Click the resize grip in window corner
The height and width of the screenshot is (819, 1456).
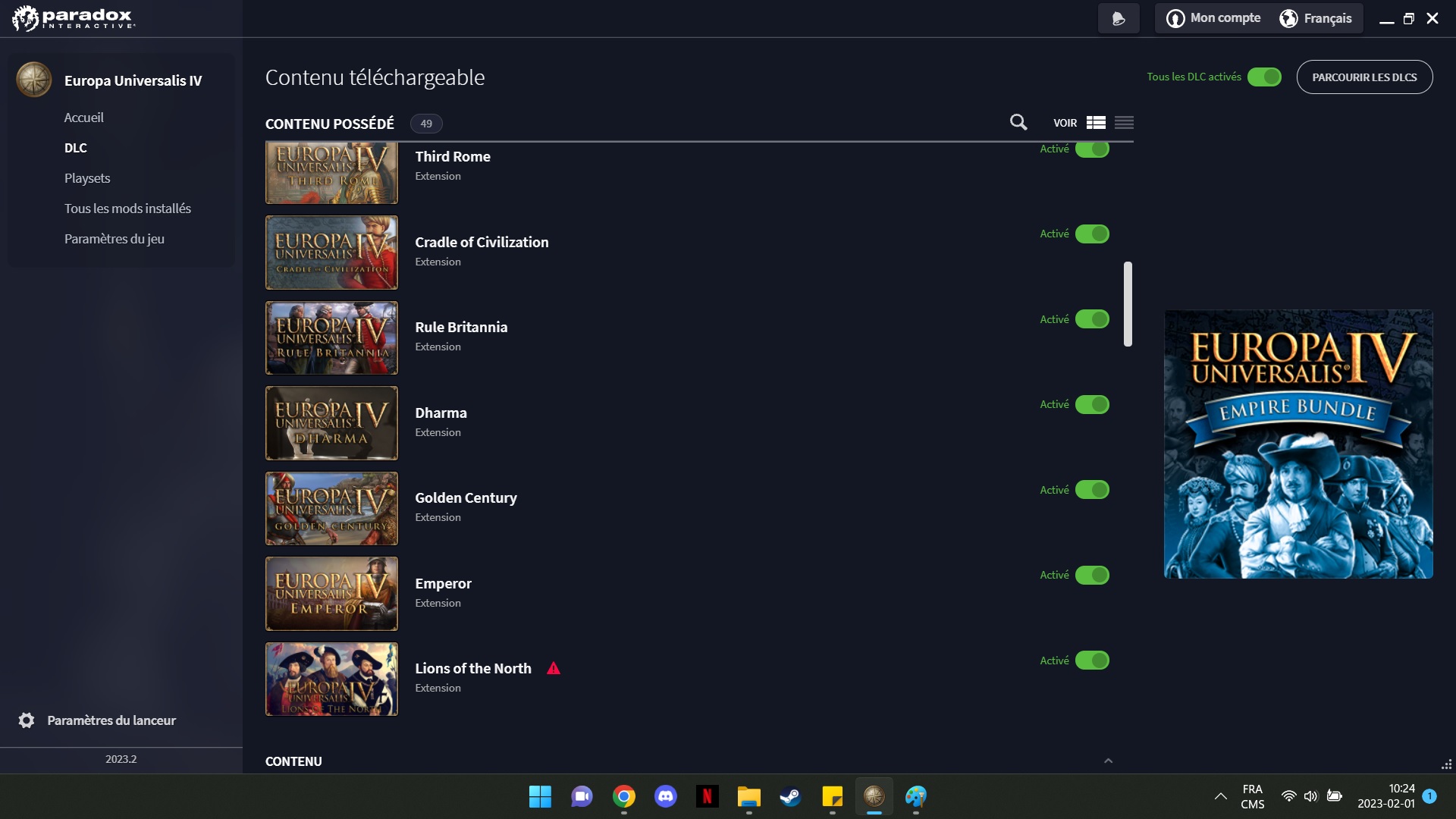click(1446, 764)
